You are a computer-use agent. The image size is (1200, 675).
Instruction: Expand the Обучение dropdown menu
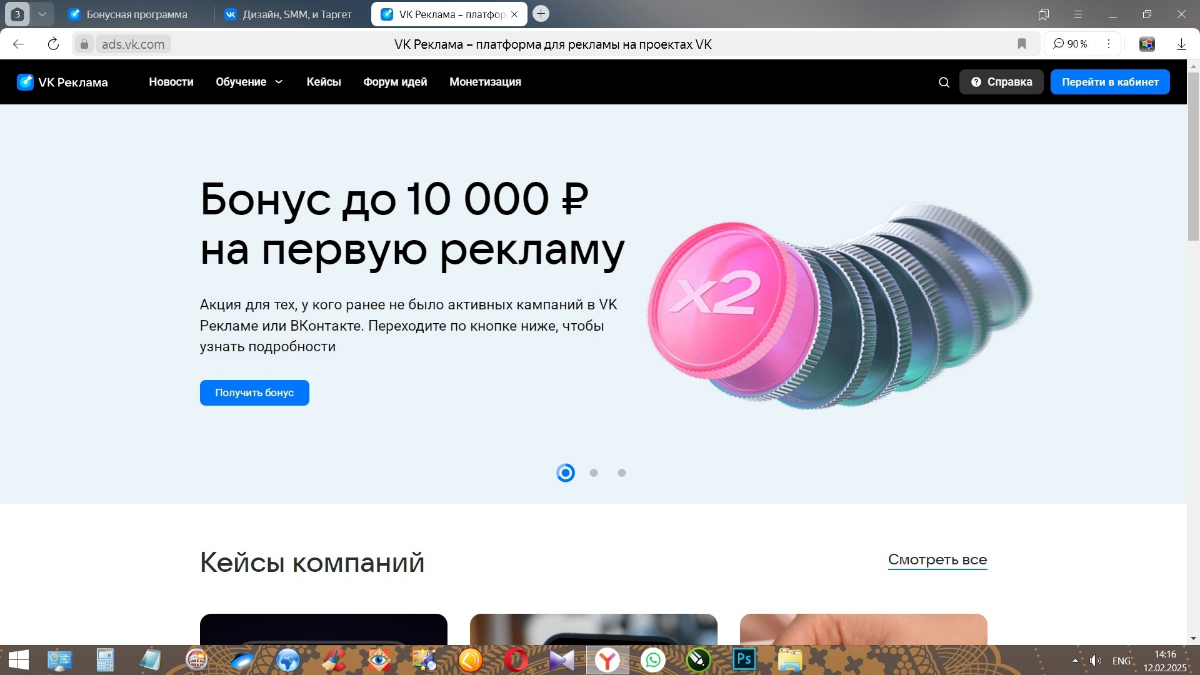(x=247, y=82)
